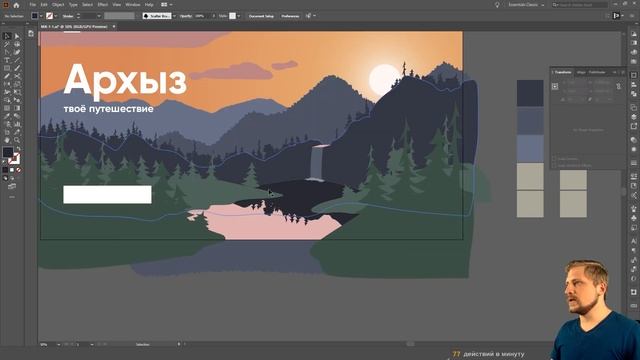
Task: Open the Object menu
Action: coord(58,5)
